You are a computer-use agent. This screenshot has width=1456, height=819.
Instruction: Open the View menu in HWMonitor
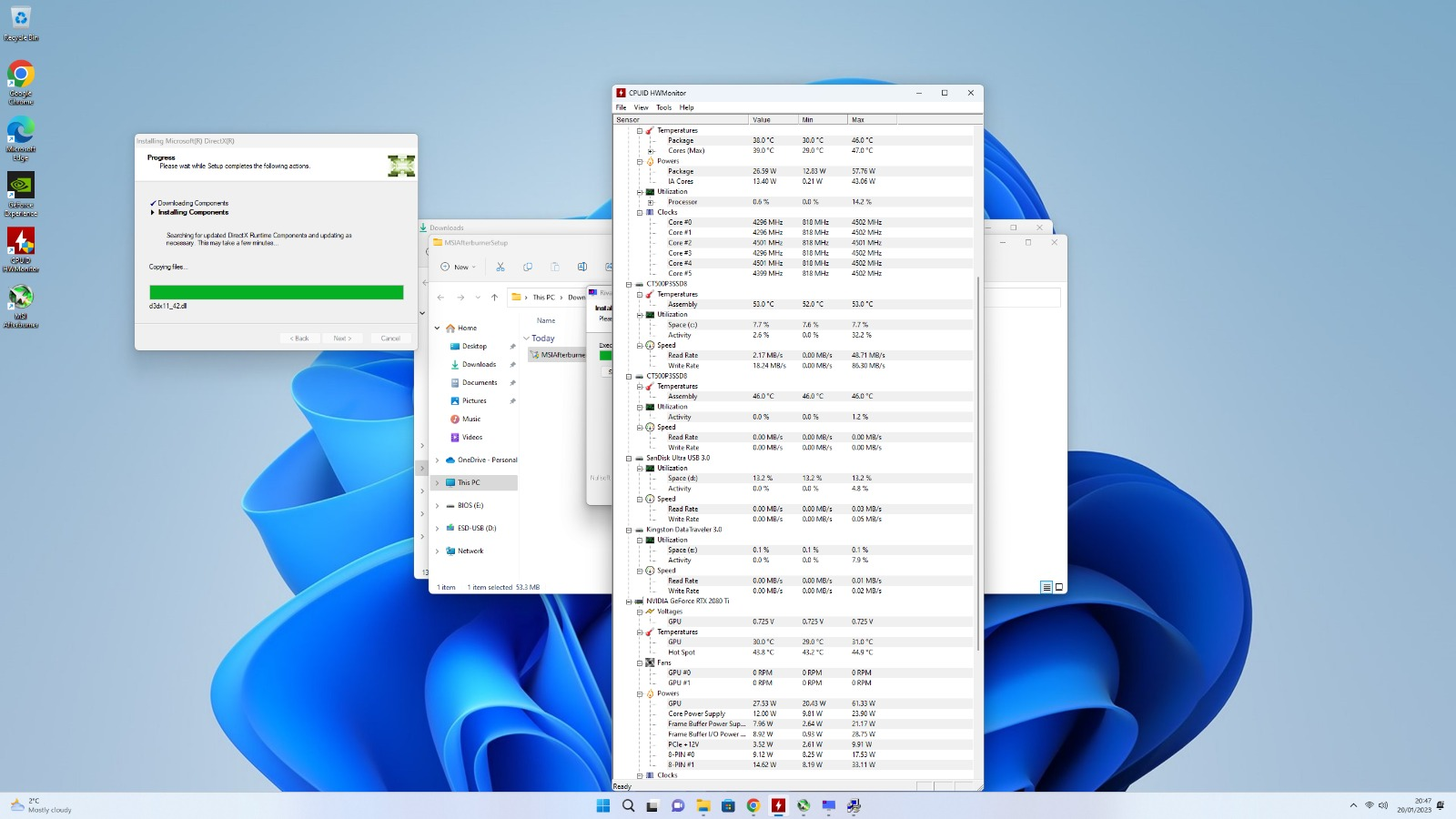coord(642,107)
